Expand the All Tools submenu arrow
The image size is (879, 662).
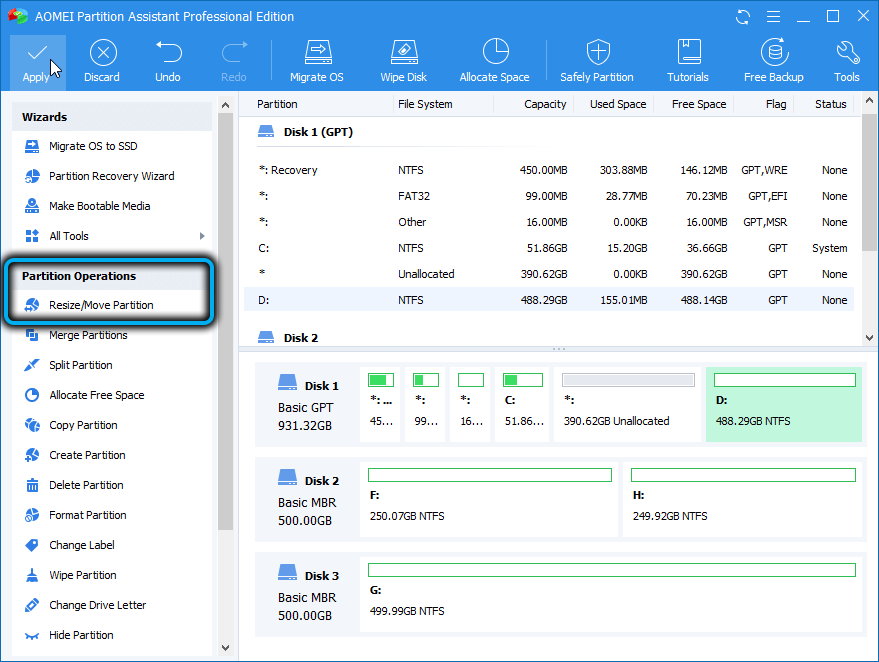(x=202, y=236)
